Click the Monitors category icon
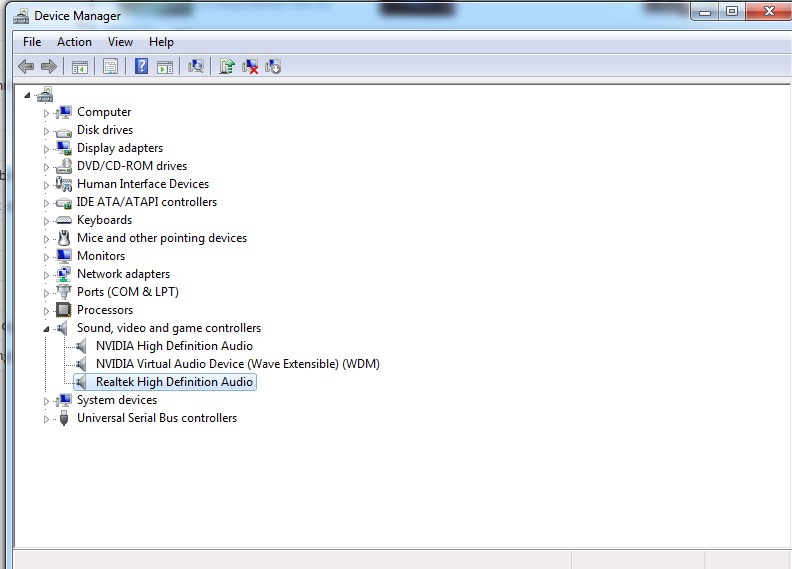The height and width of the screenshot is (569, 792). point(64,256)
